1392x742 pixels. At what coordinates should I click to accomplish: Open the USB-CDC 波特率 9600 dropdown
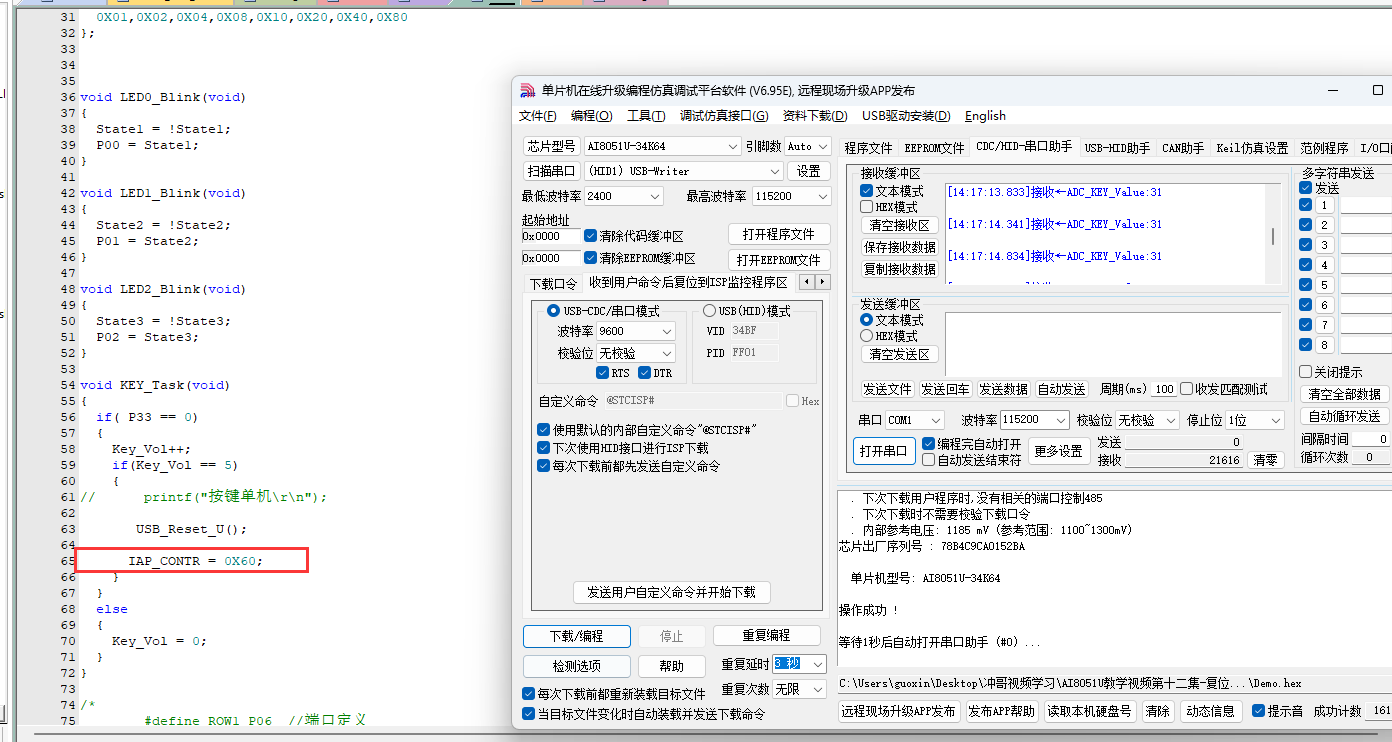tap(666, 331)
